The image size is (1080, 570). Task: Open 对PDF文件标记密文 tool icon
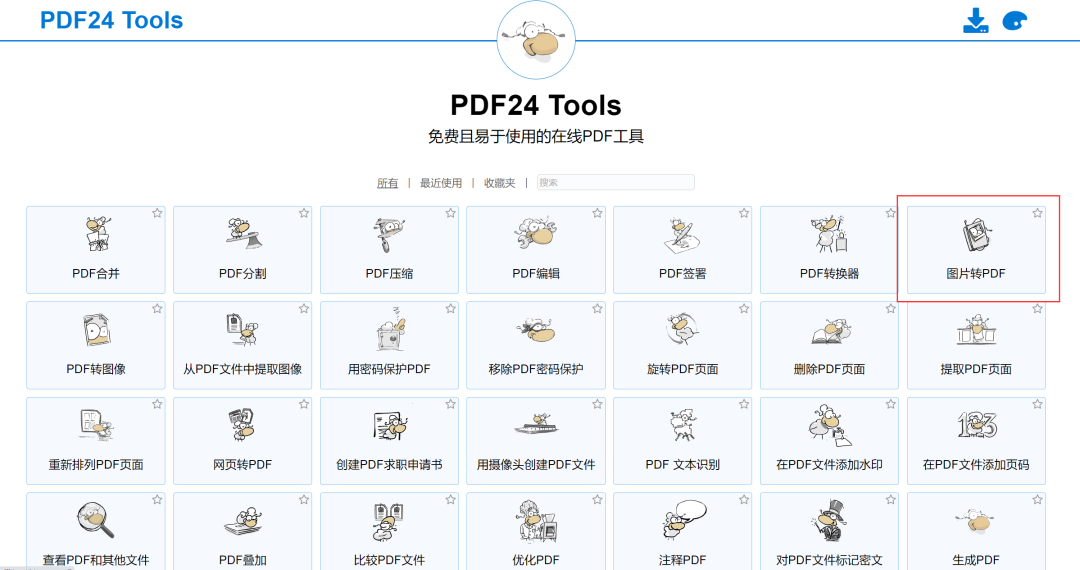coord(829,521)
